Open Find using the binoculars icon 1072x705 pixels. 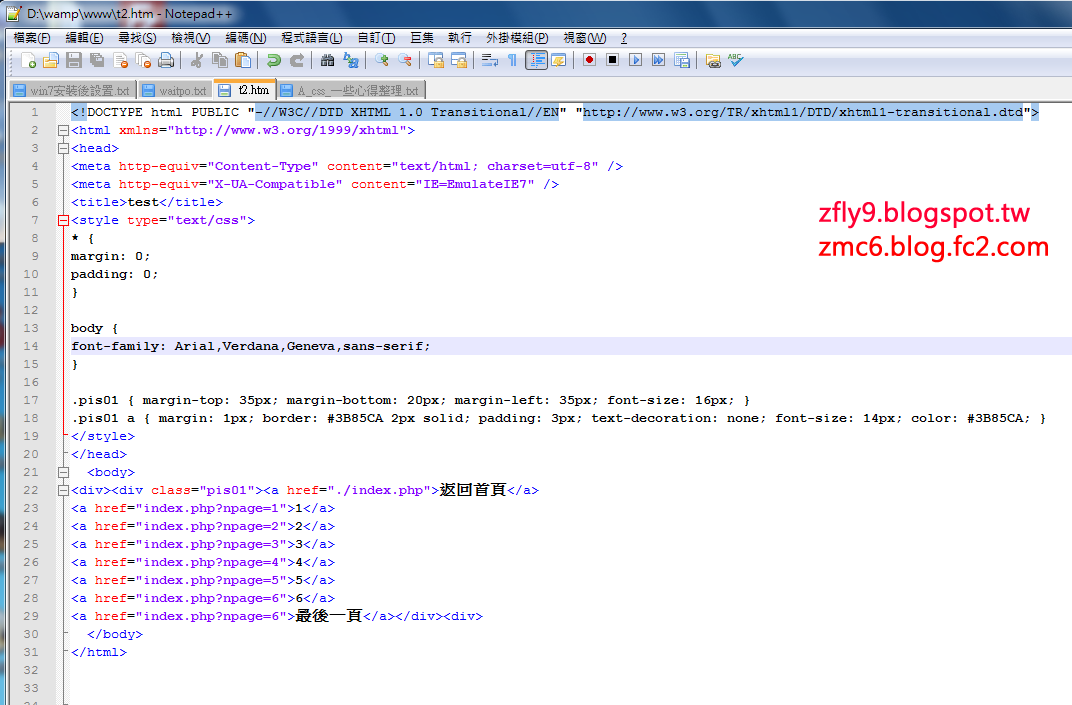point(327,60)
